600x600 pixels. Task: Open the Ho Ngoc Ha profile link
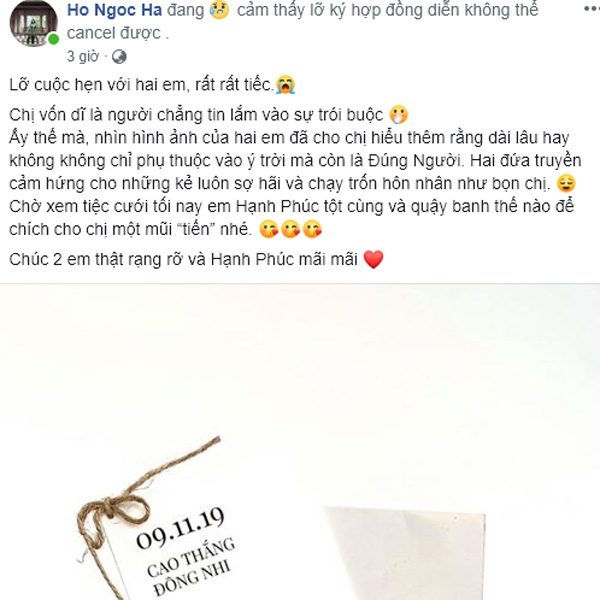tap(114, 10)
